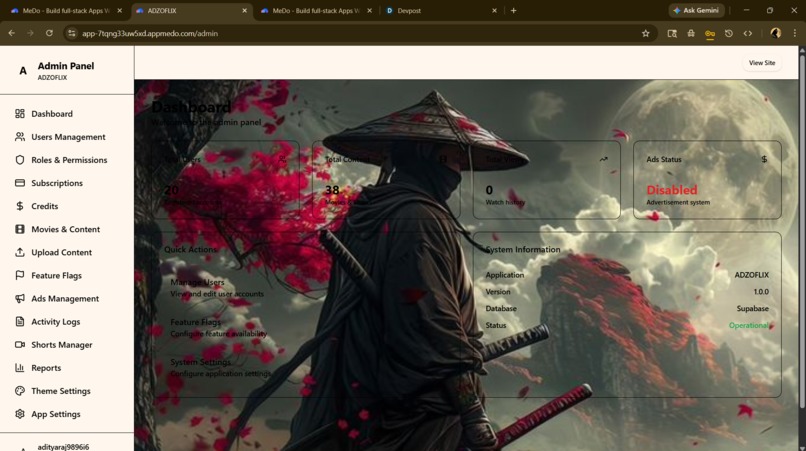Click the trend arrow icon in views card
Viewport: 806px width, 451px height.
pos(603,159)
